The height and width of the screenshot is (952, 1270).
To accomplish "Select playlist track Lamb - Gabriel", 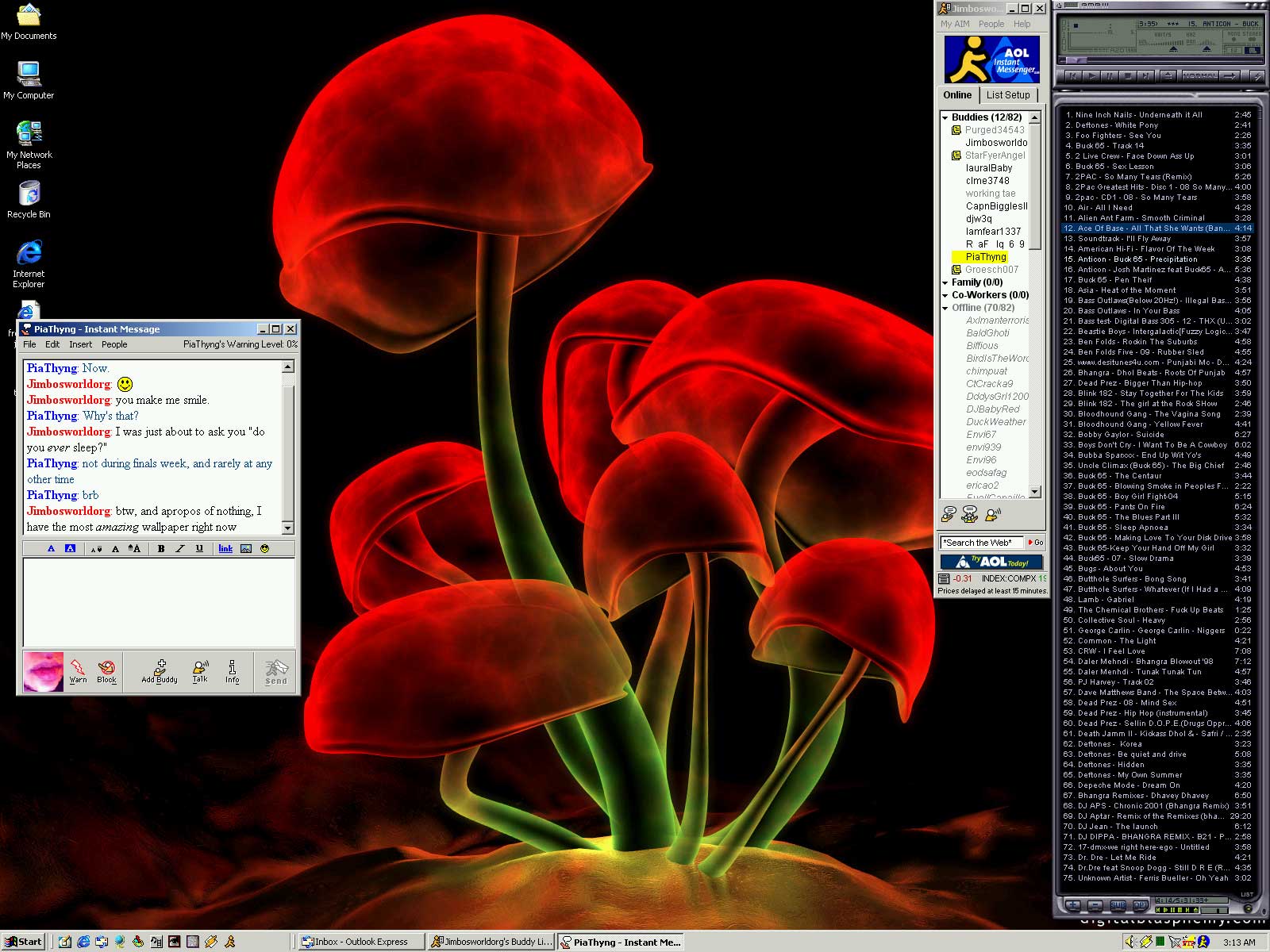I will 1157,600.
